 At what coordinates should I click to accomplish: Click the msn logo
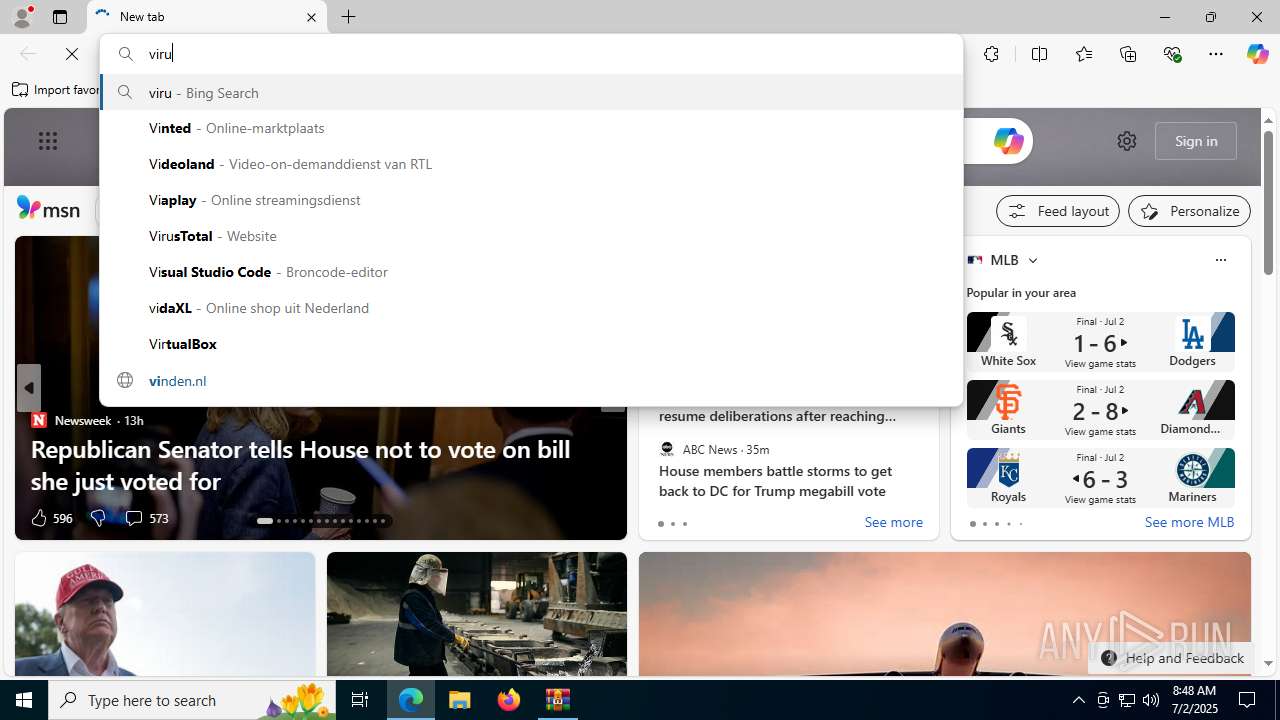pyautogui.click(x=48, y=209)
